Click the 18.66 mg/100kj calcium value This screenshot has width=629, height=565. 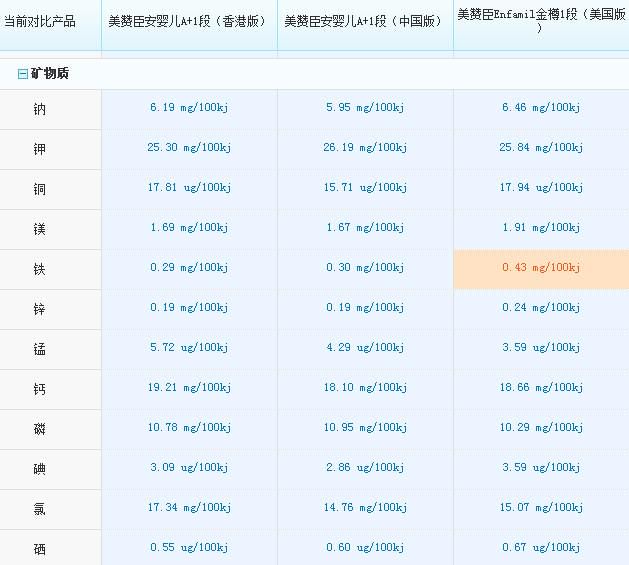pos(541,388)
